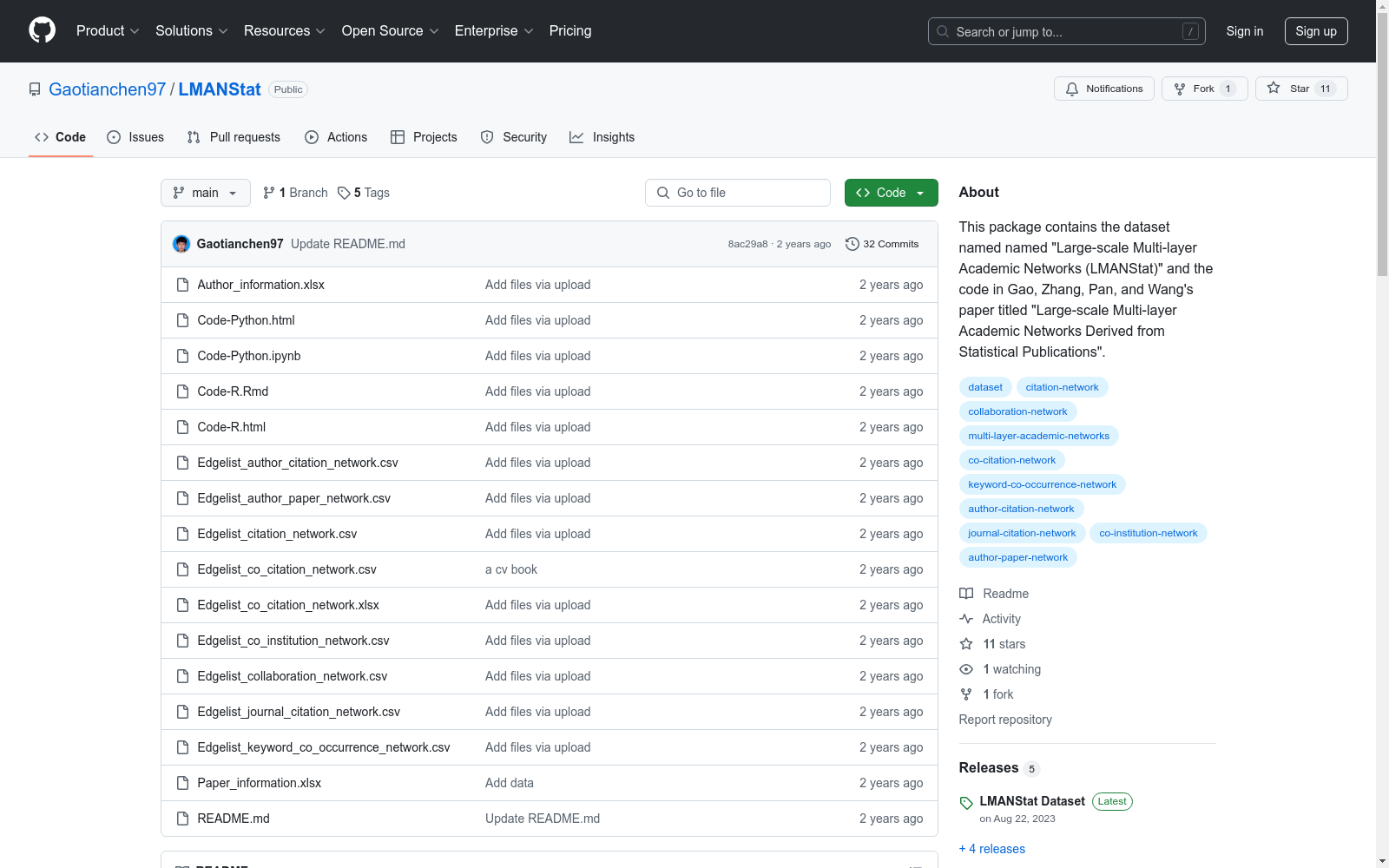The height and width of the screenshot is (868, 1389).
Task: Switch to the Insights tab
Action: click(x=602, y=137)
